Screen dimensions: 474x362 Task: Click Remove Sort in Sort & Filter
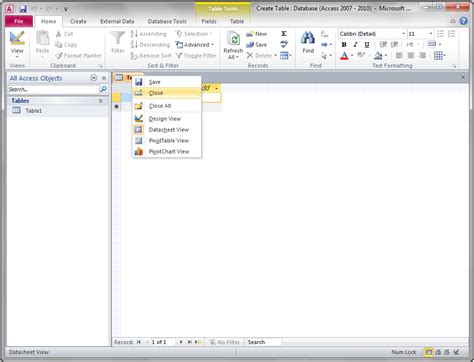click(x=151, y=56)
